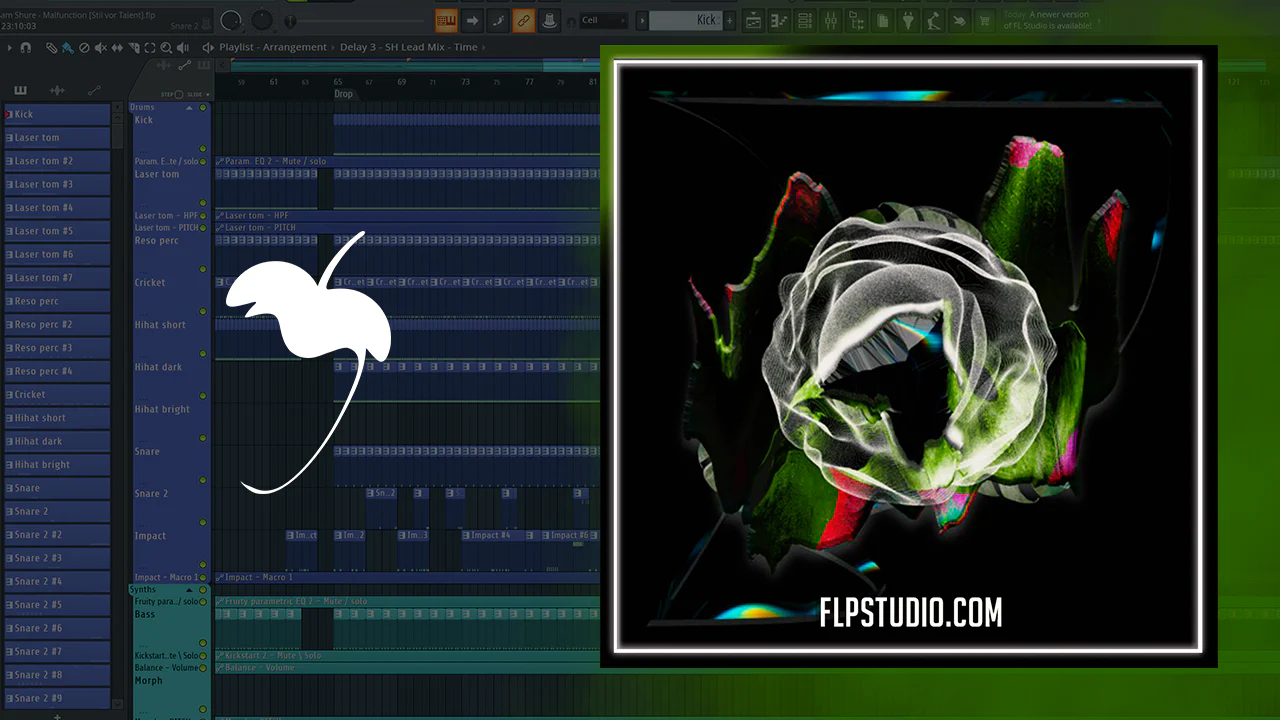The width and height of the screenshot is (1280, 720).
Task: Mute the Reso perc track LED
Action: [203, 269]
